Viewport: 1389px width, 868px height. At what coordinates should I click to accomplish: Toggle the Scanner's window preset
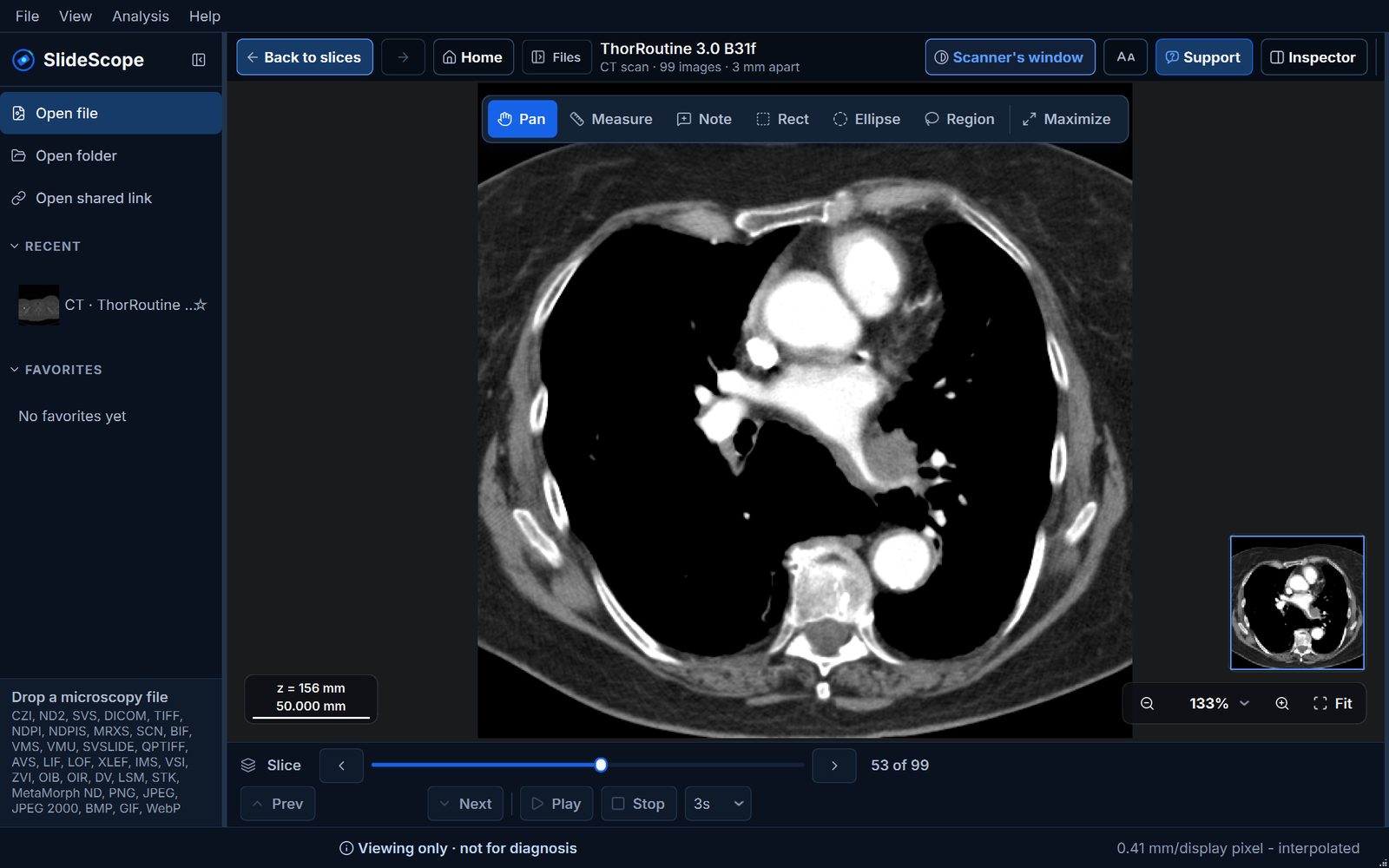(x=1010, y=57)
